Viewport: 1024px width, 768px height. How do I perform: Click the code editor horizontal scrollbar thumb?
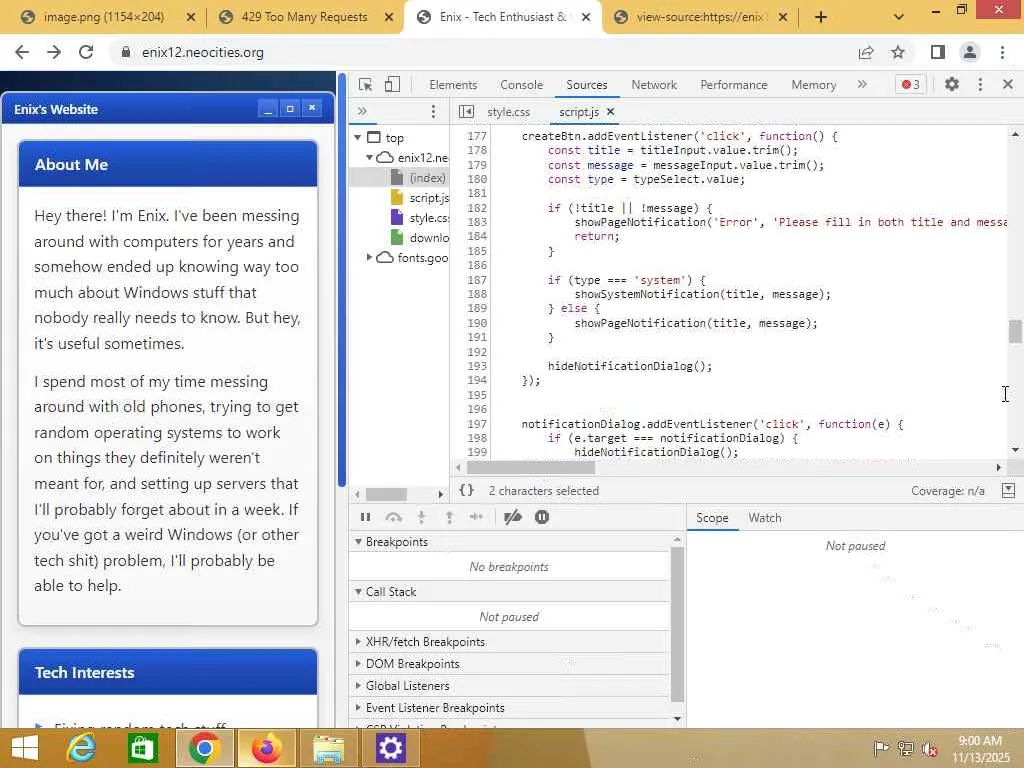pyautogui.click(x=531, y=468)
